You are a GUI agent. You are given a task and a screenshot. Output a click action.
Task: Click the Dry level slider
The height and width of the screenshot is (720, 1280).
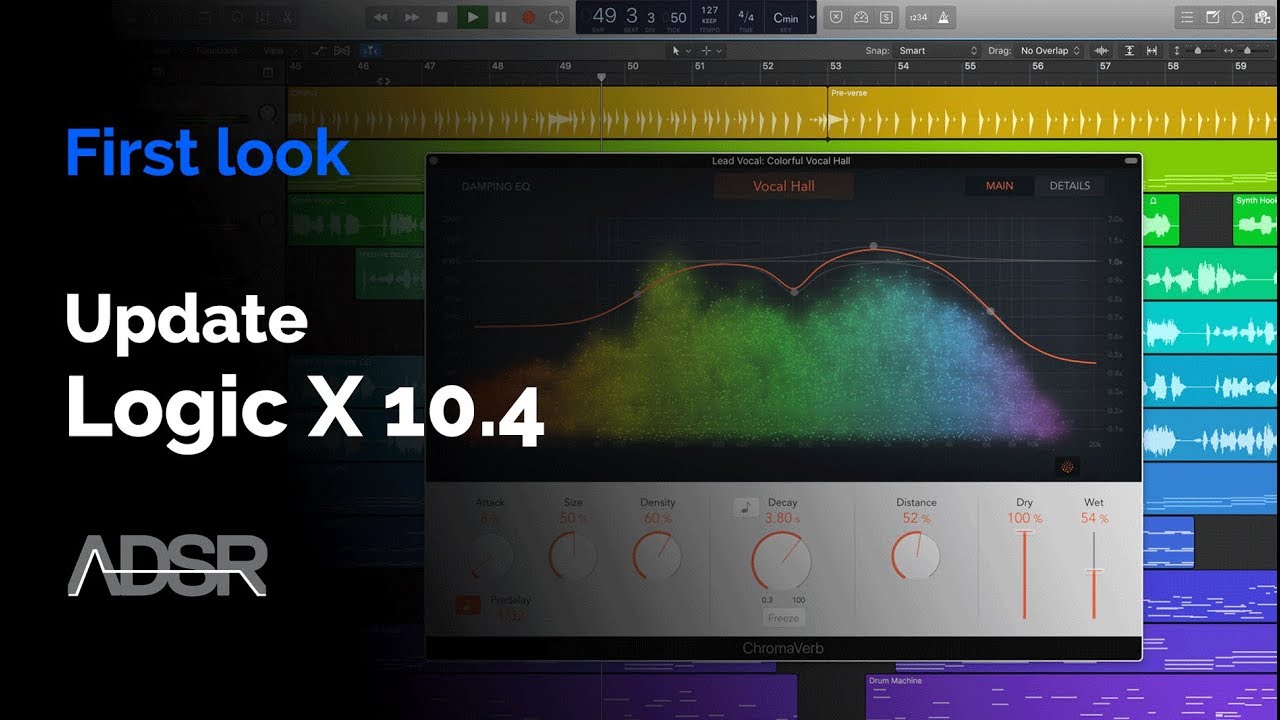pyautogui.click(x=1024, y=575)
